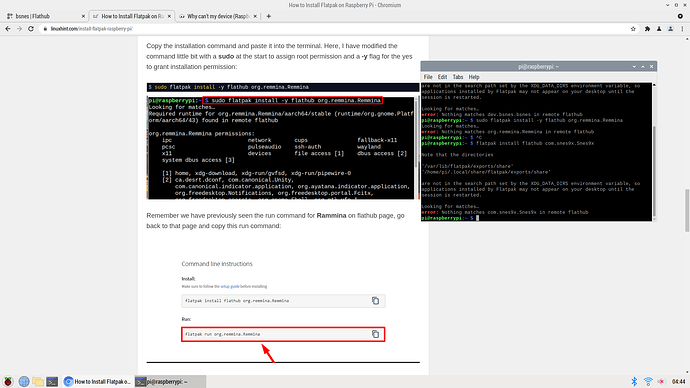
Task: Click the muted volume tray icon
Action: (x=661, y=381)
